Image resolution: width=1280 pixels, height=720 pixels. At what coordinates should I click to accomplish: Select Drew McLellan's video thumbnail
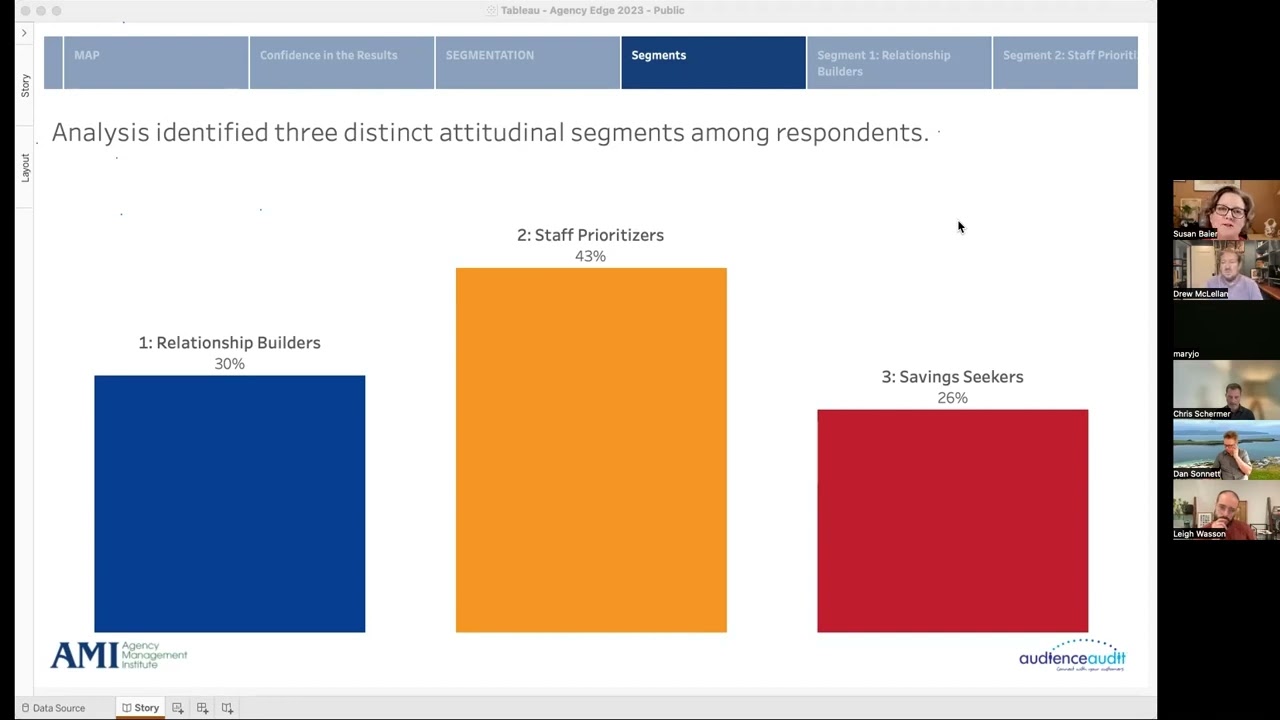[1226, 269]
